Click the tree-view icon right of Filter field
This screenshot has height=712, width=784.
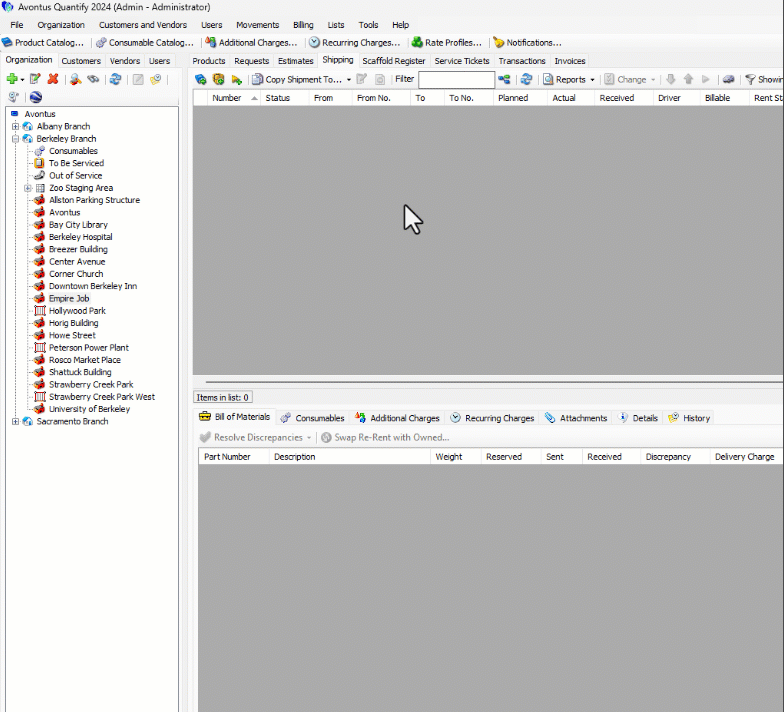pyautogui.click(x=504, y=79)
